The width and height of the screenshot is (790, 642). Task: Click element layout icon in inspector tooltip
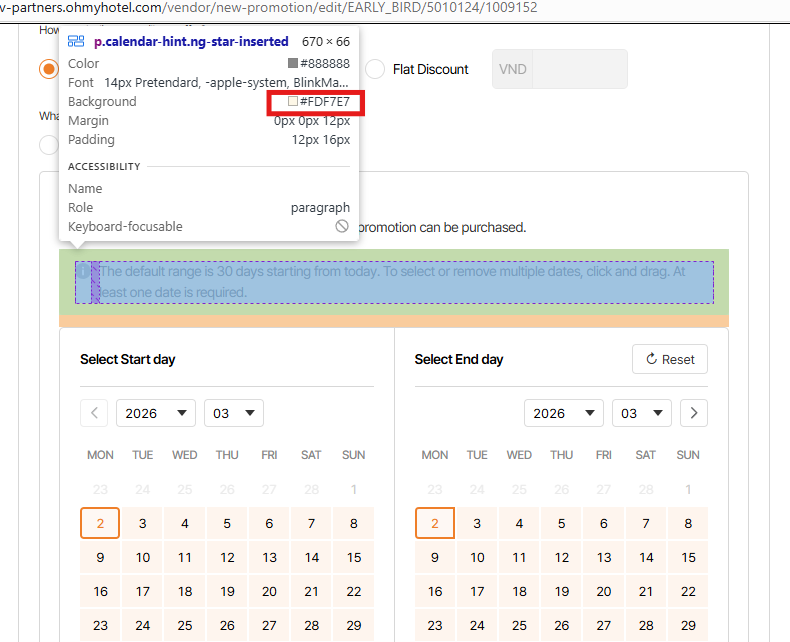tap(76, 42)
